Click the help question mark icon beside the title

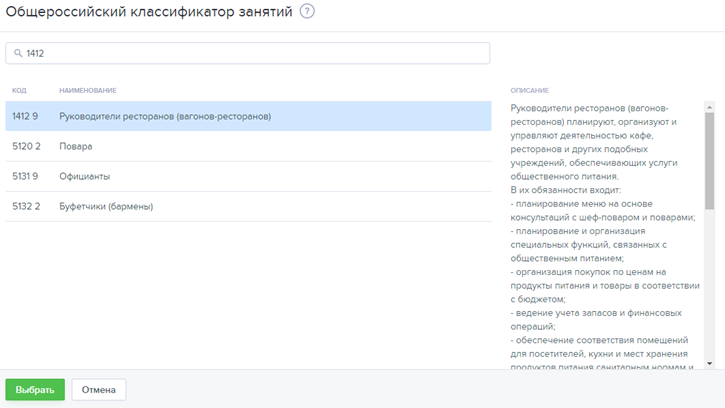tap(307, 12)
